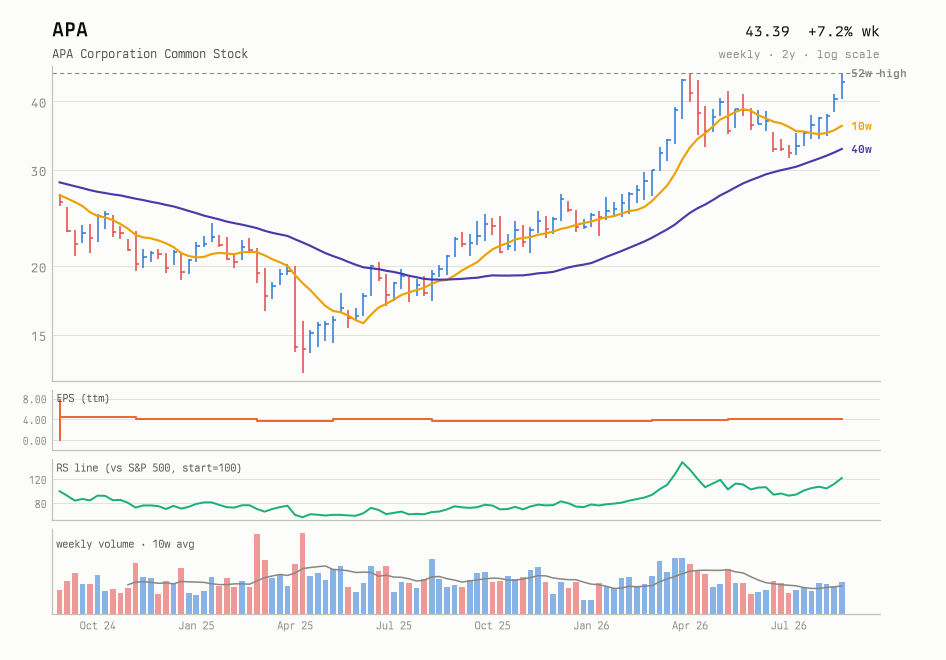Screen dimensions: 946x660
Task: Click the Jan 25 date axis label
Action: [x=196, y=626]
